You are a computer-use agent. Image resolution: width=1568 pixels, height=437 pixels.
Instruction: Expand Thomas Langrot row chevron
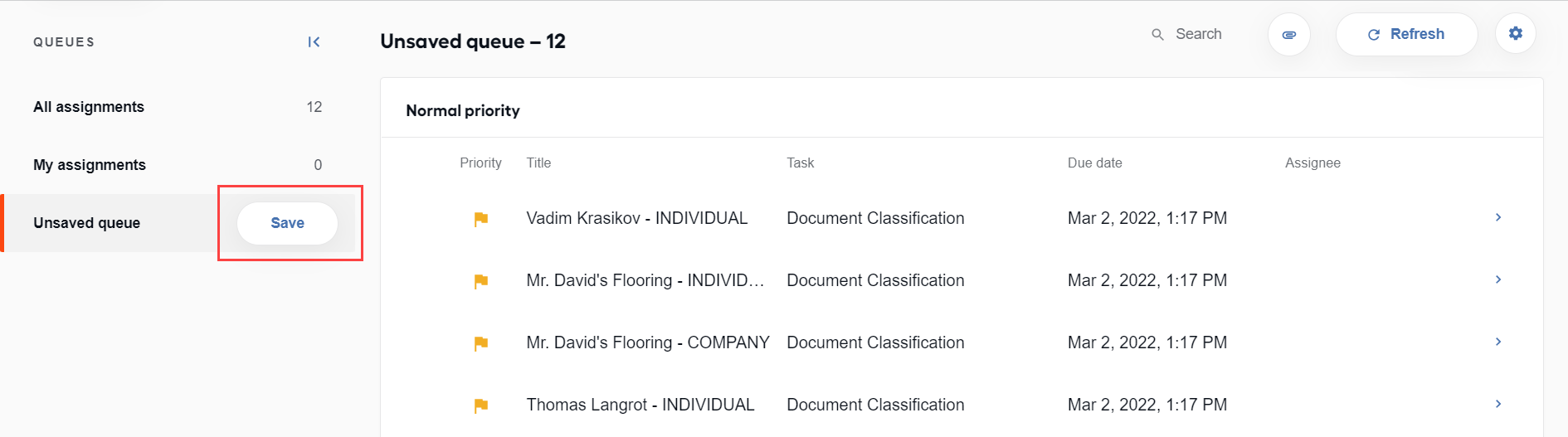1498,404
